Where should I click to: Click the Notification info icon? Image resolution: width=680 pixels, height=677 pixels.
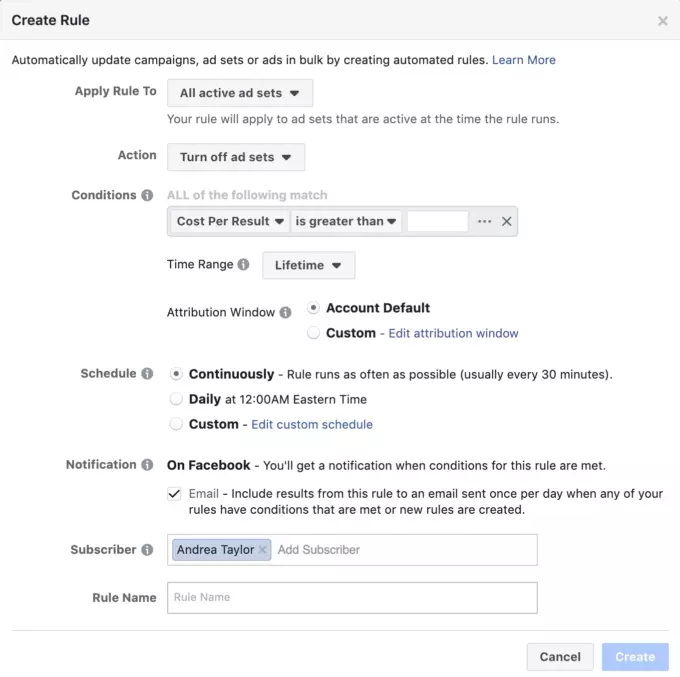pyautogui.click(x=148, y=465)
